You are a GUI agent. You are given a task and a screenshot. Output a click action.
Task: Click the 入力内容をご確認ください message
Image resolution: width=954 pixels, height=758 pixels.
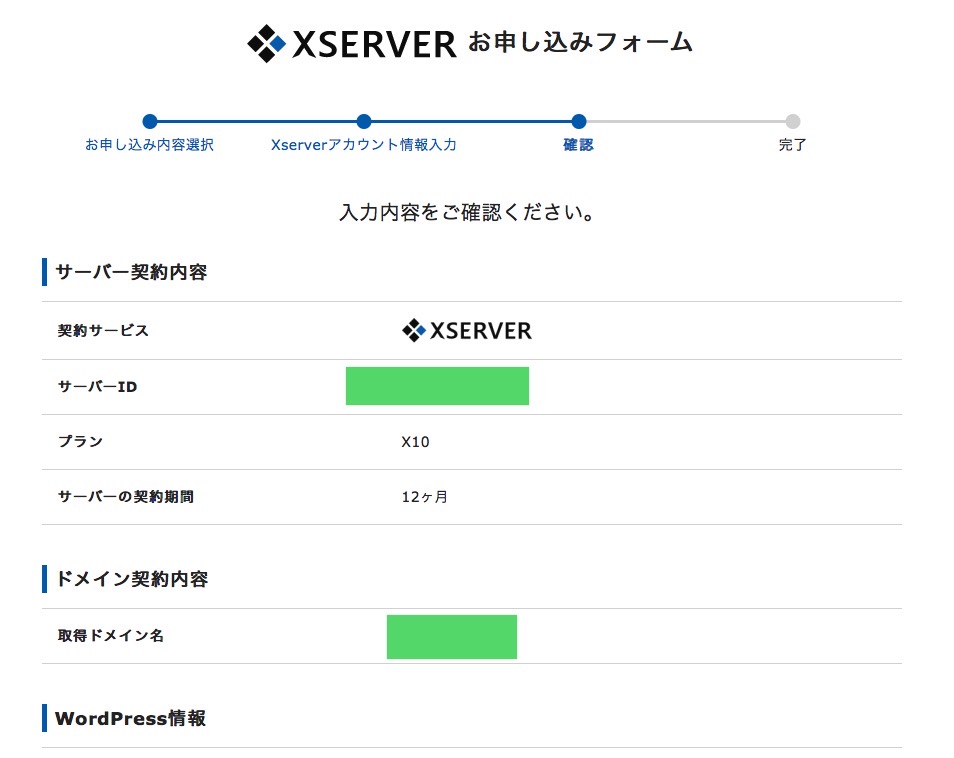[468, 213]
